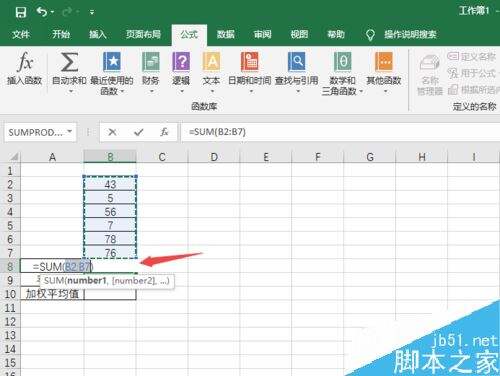Click the lightbulb tell-me icon
The width and height of the screenshot is (500, 376).
[x=370, y=35]
